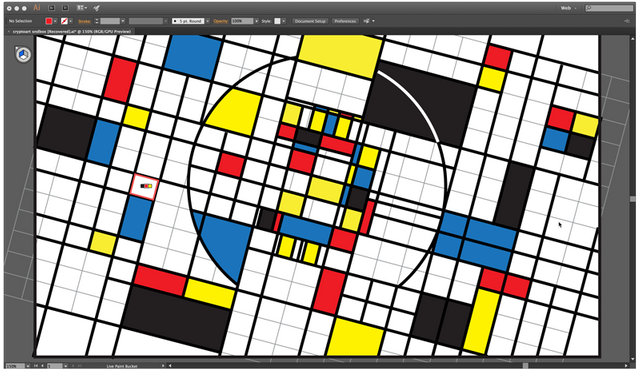This screenshot has height=373, width=640.
Task: Open the Opacity panel link
Action: 220,21
